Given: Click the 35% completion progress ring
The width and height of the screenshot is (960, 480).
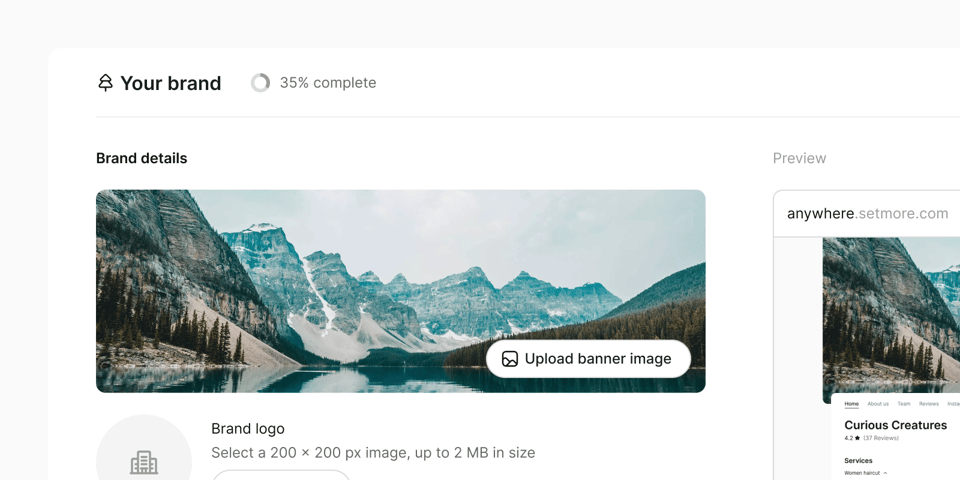Looking at the screenshot, I should [x=260, y=83].
